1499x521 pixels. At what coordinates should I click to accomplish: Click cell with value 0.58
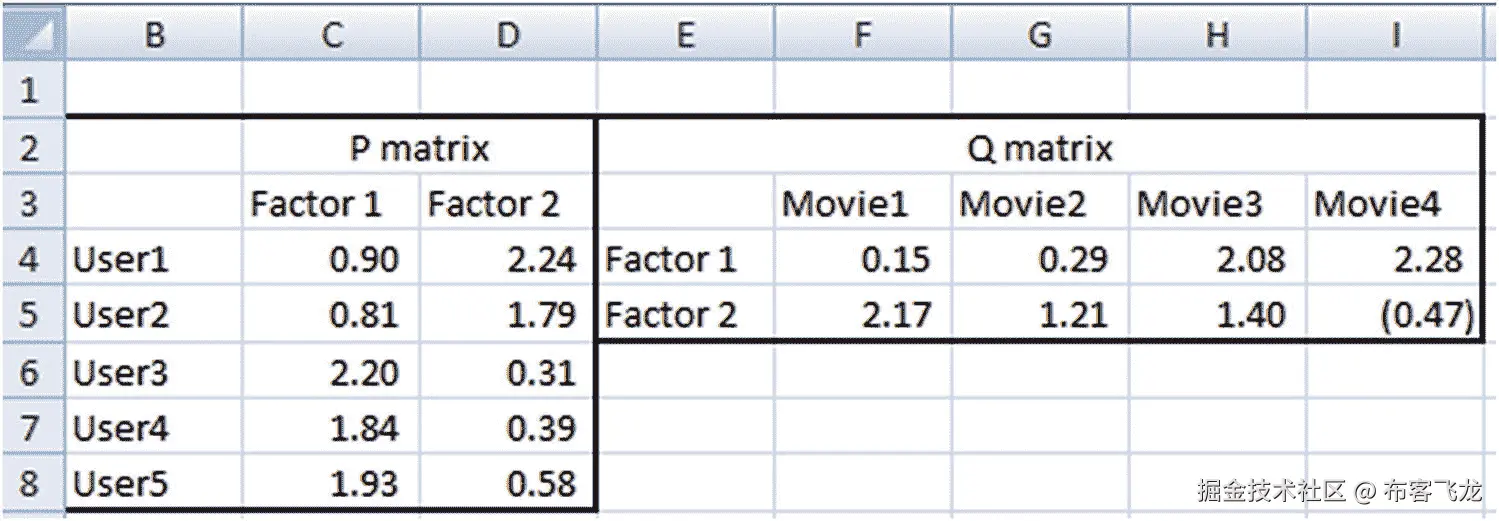pyautogui.click(x=507, y=485)
